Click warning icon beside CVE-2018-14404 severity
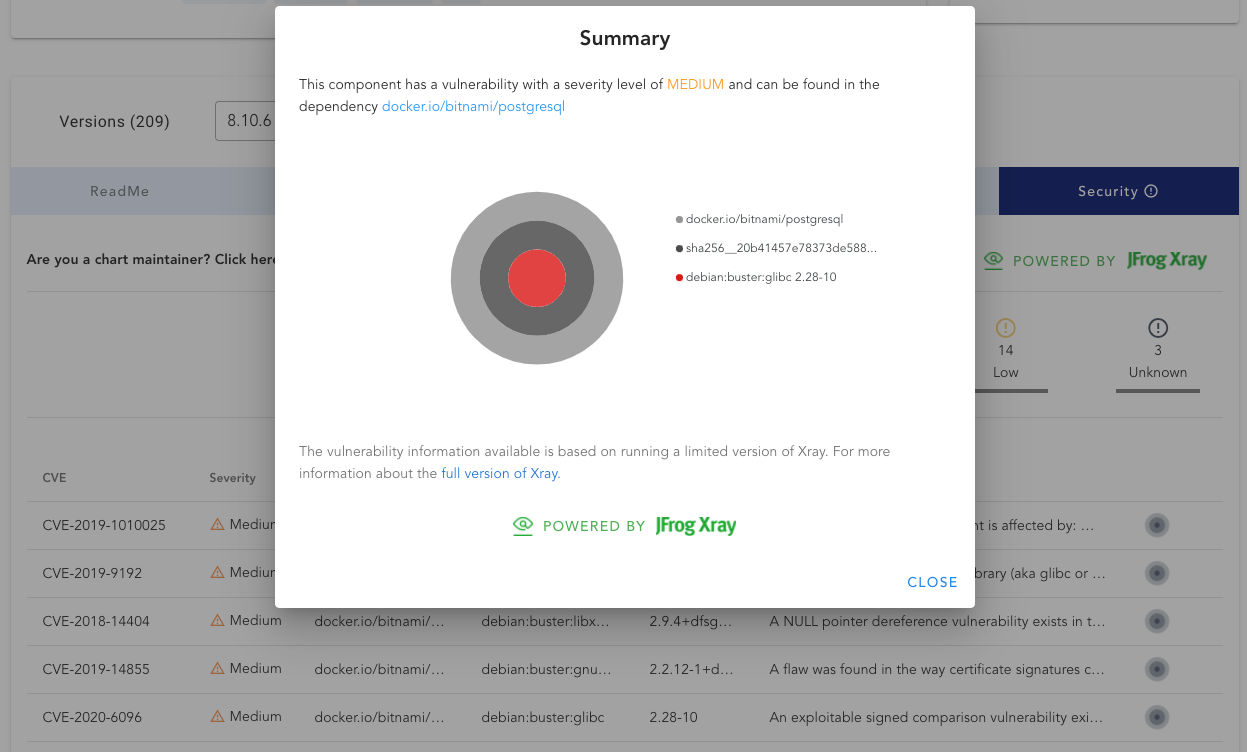Image resolution: width=1247 pixels, height=752 pixels. click(217, 620)
